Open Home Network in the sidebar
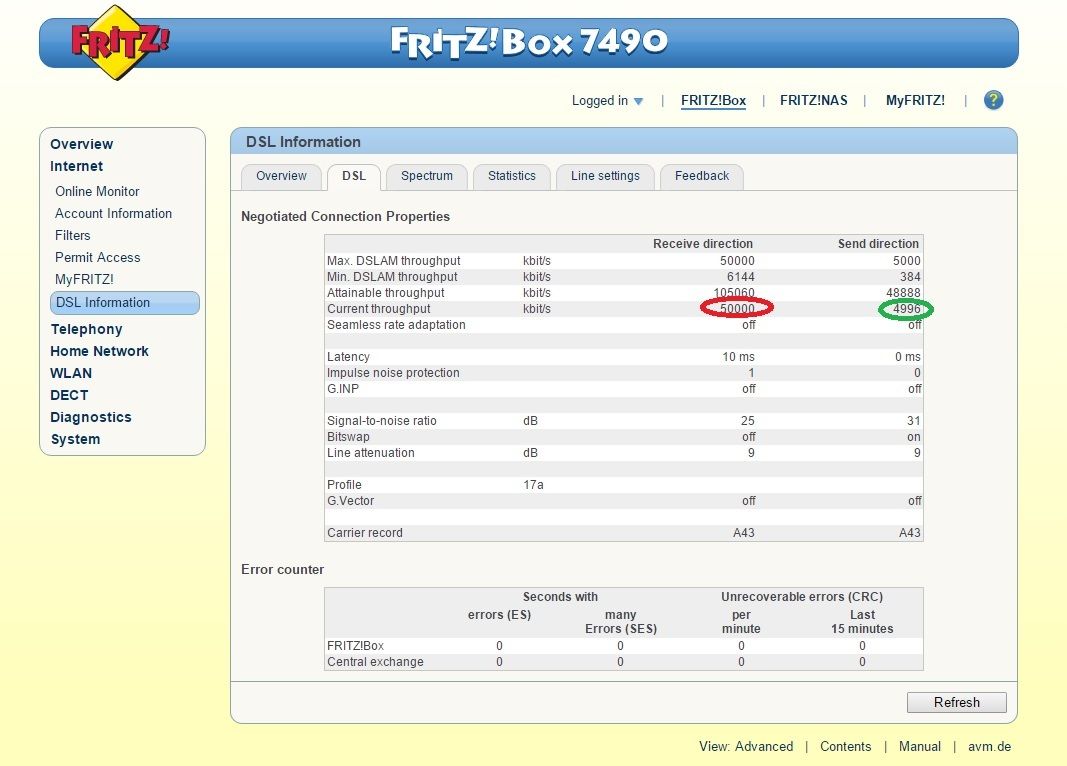Screen dimensions: 1067x766 click(x=99, y=351)
